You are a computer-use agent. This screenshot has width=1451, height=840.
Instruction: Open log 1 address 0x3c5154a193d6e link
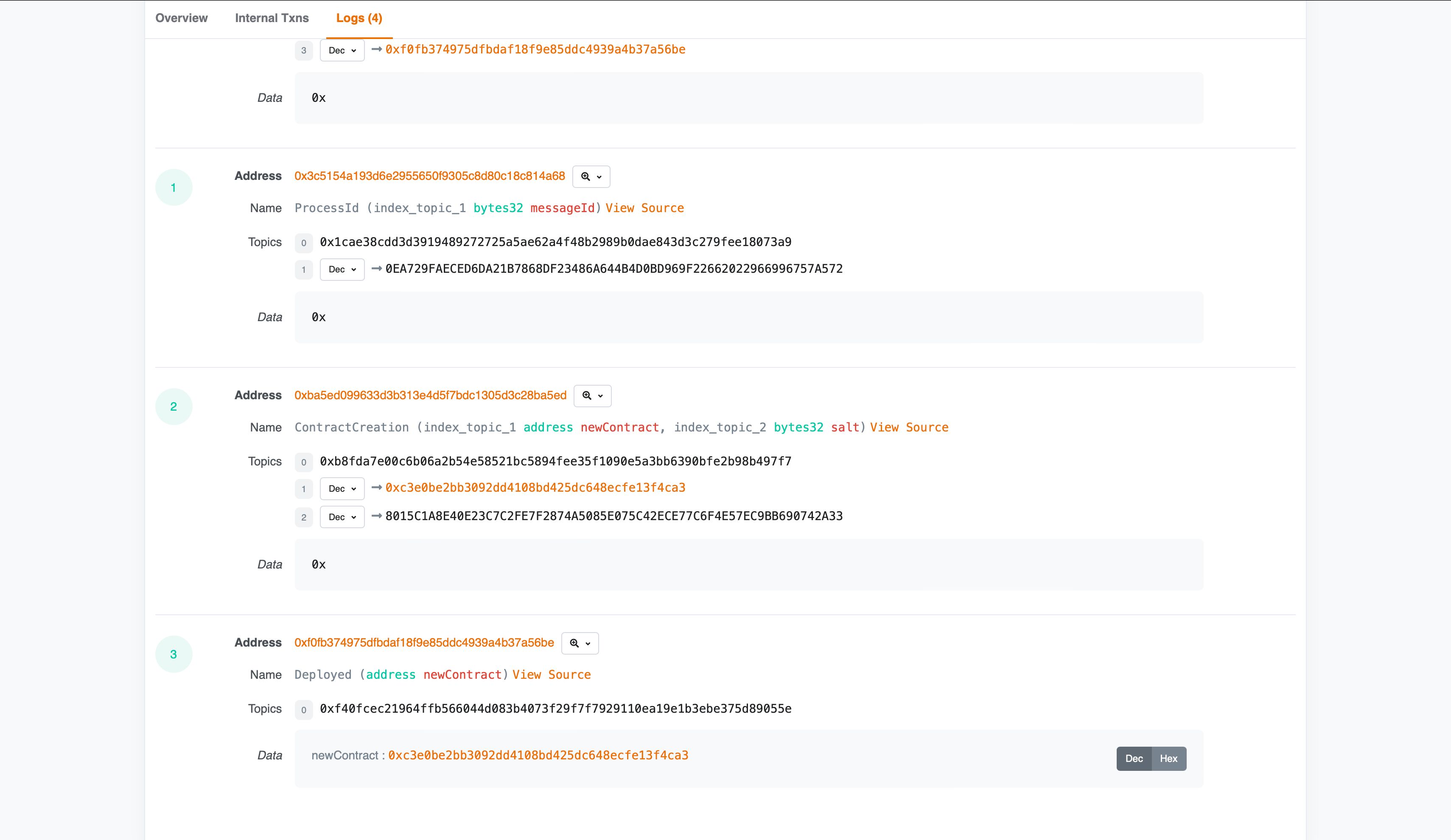coord(429,176)
